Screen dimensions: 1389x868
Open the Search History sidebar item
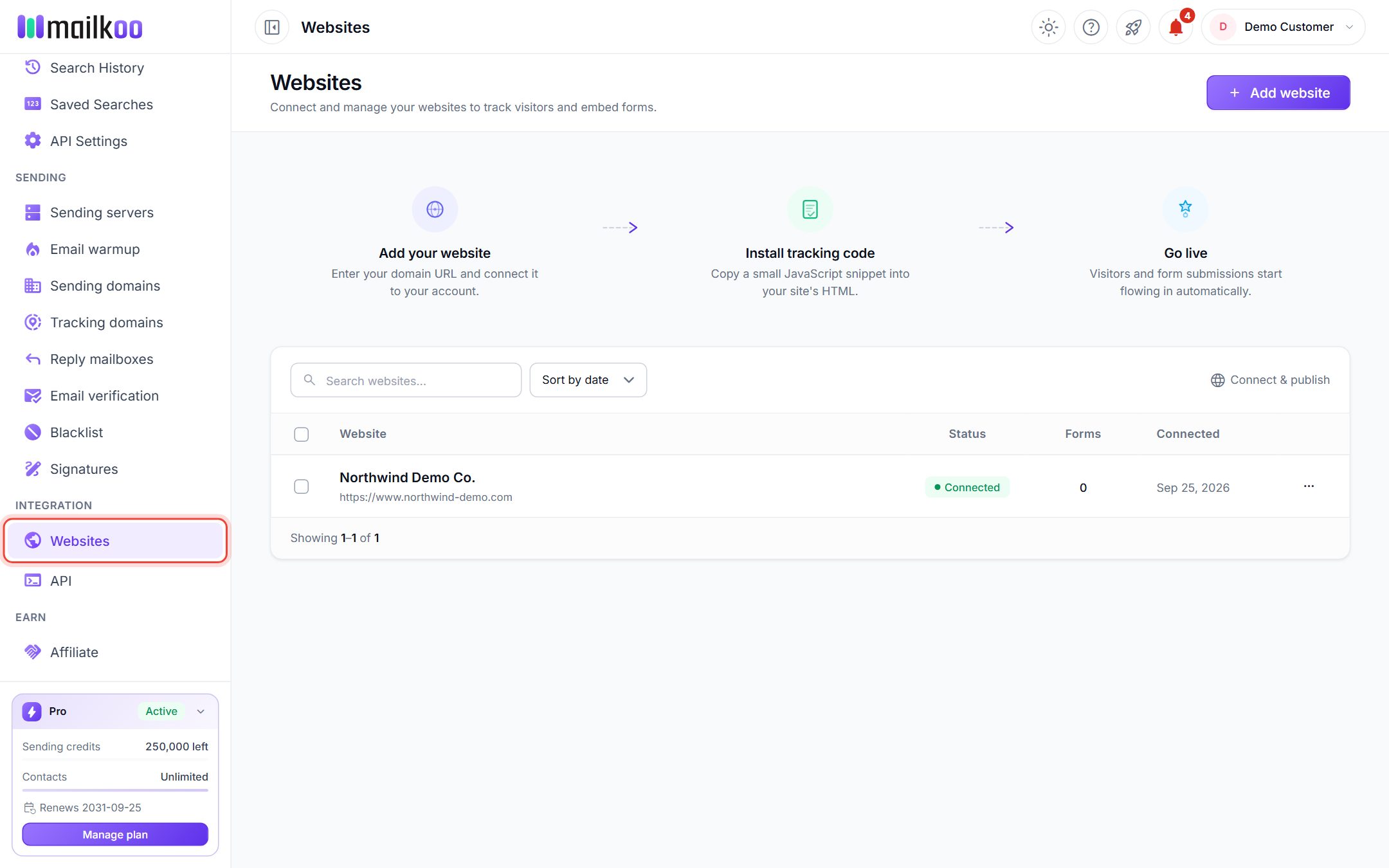click(x=116, y=68)
